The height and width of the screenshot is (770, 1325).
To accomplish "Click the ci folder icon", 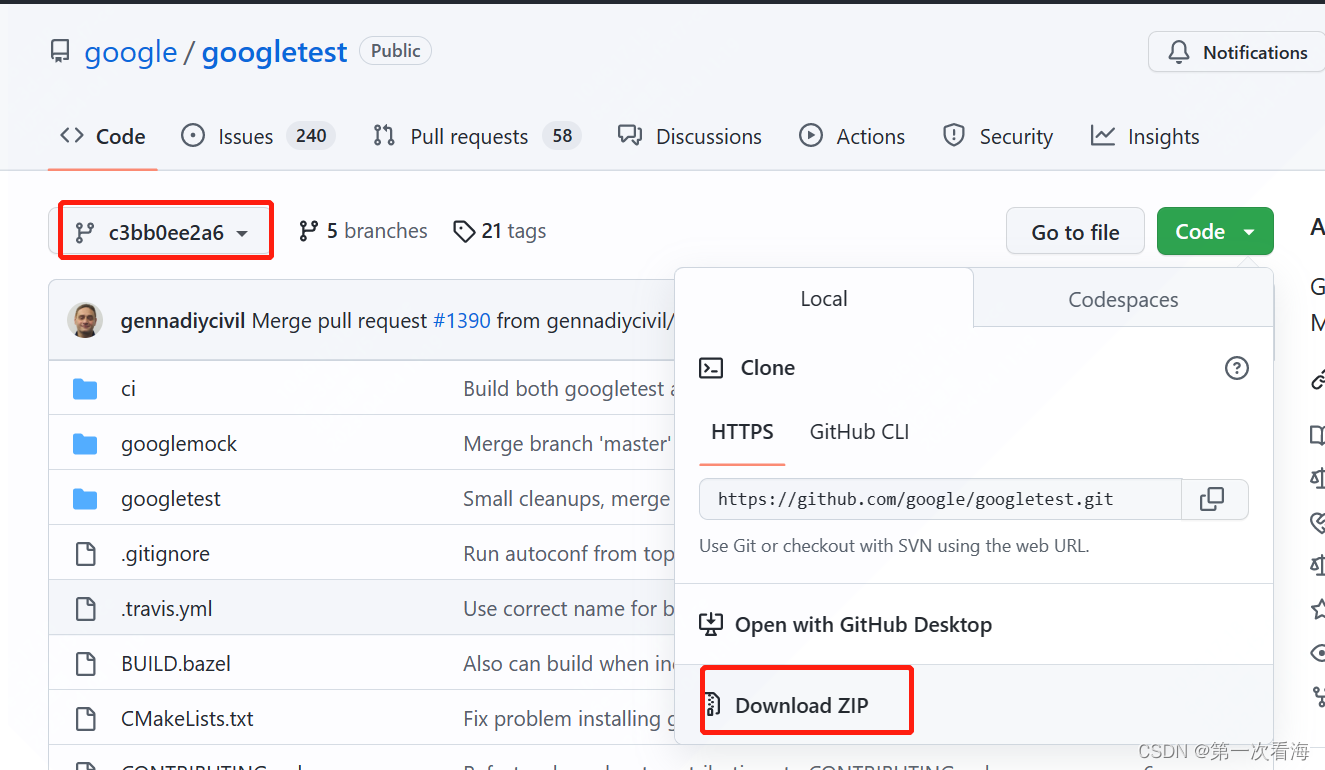I will coord(86,388).
